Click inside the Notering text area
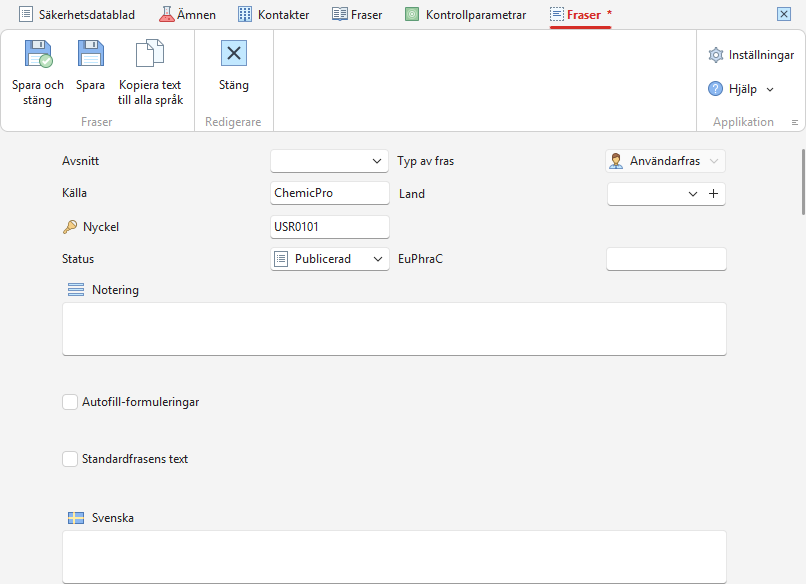806x584 pixels. 394,329
